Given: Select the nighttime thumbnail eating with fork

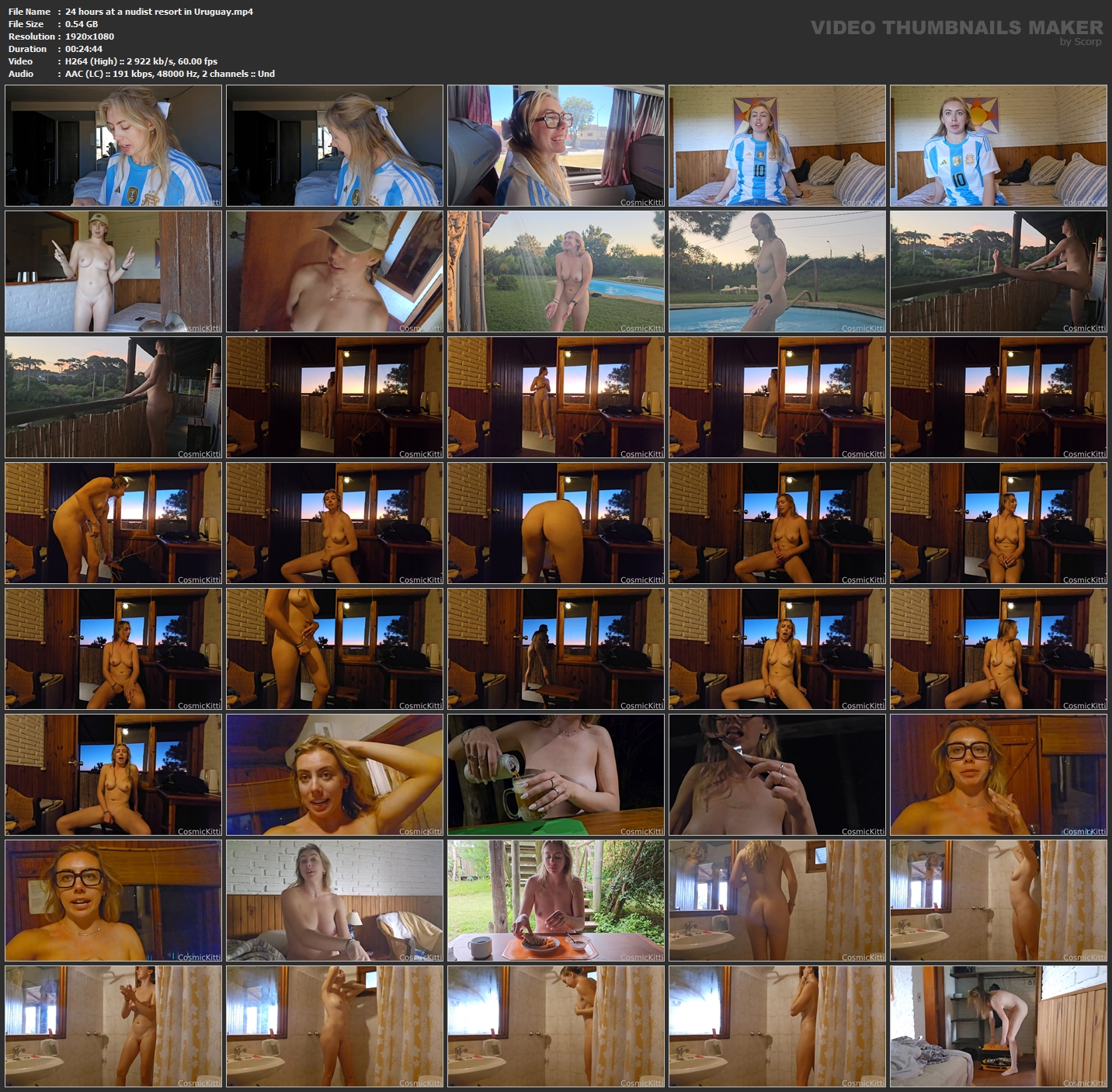Looking at the screenshot, I should (777, 775).
